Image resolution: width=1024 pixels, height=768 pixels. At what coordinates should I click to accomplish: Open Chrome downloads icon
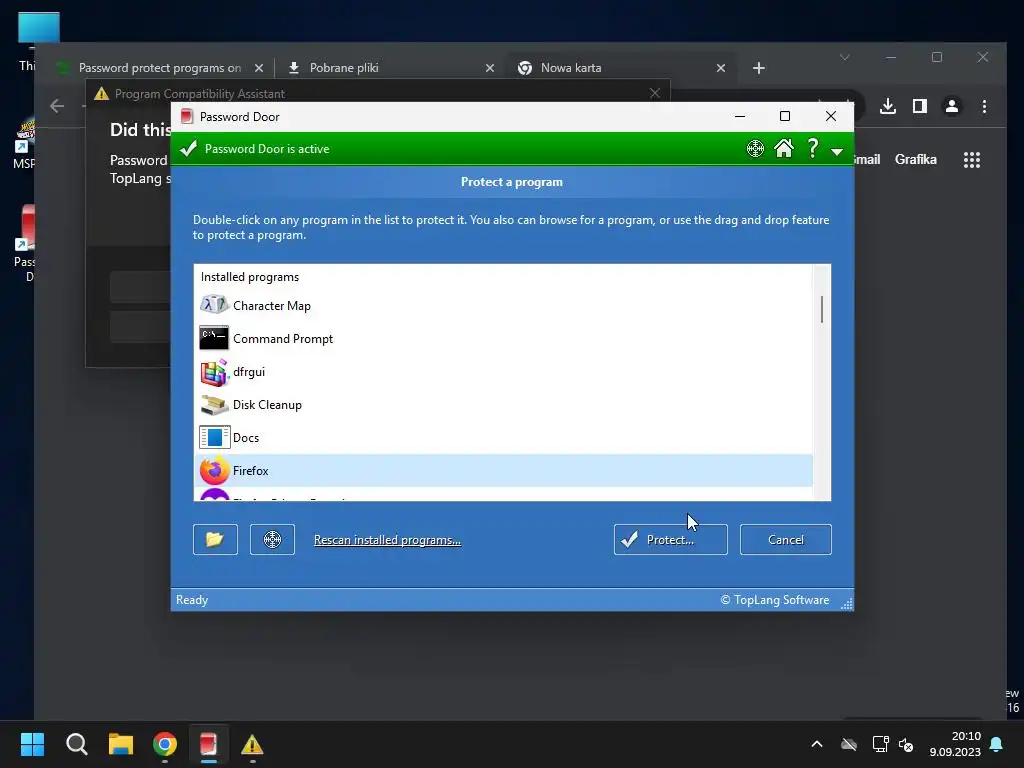[x=888, y=106]
